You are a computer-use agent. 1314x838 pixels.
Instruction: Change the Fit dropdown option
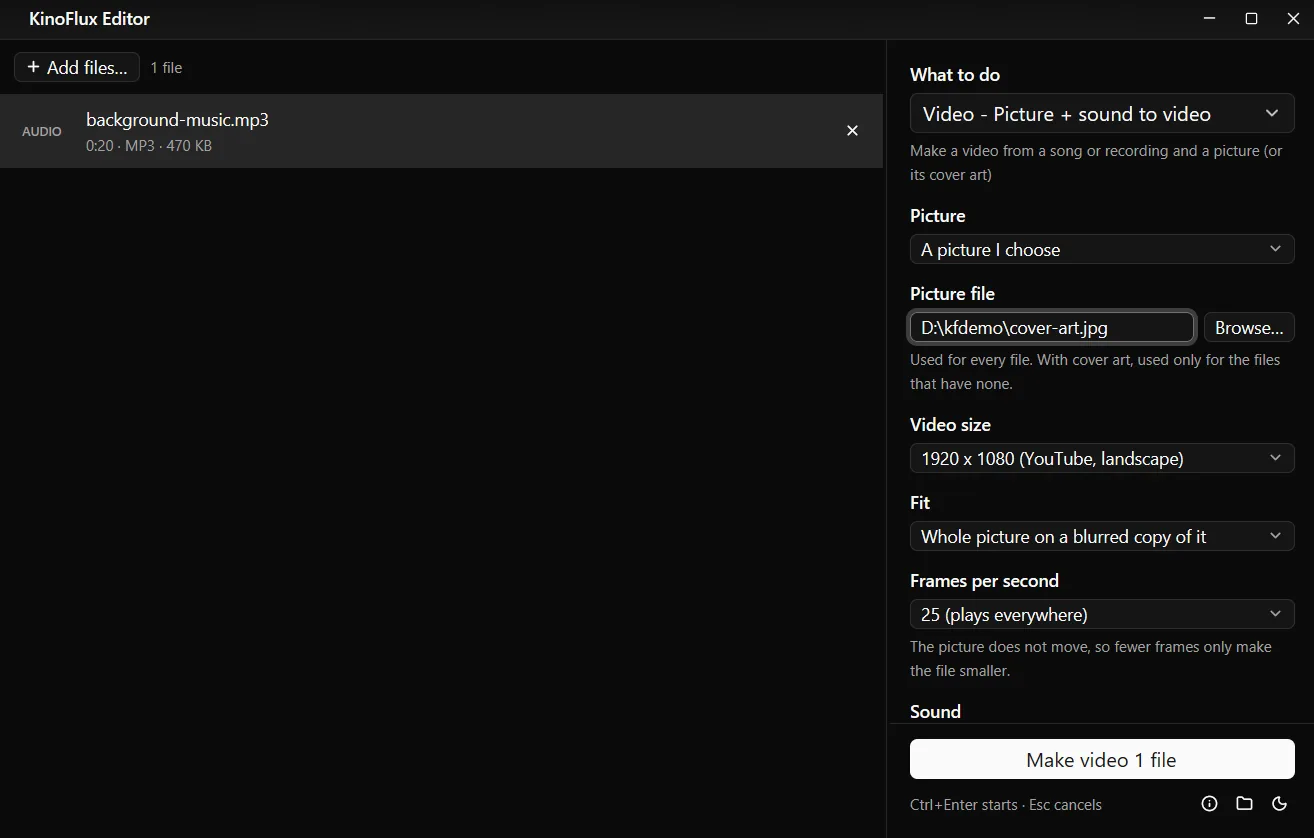click(1102, 537)
